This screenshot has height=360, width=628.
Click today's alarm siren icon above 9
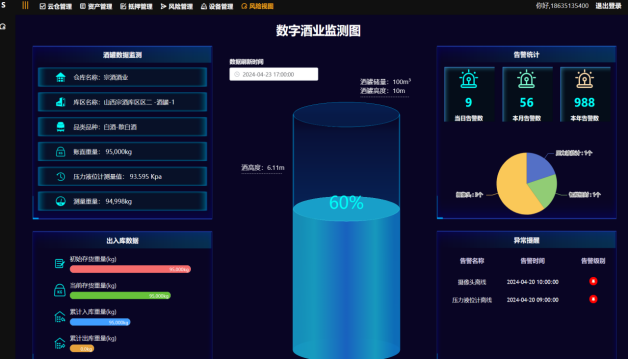tap(469, 79)
